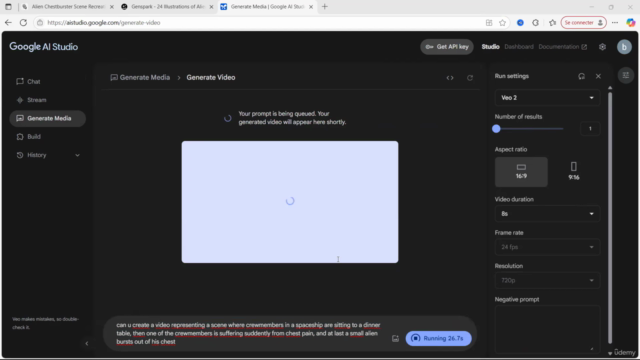Close the Generate Media browser tab
This screenshot has width=640, height=360.
tap(311, 7)
